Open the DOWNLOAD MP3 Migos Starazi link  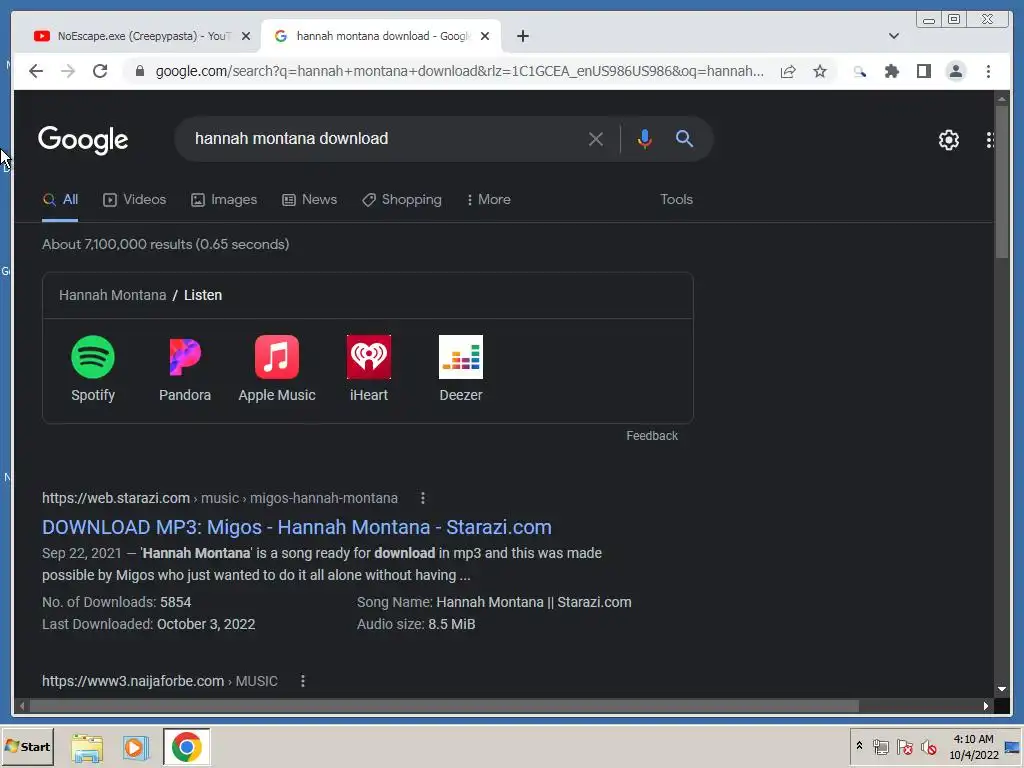coord(296,528)
